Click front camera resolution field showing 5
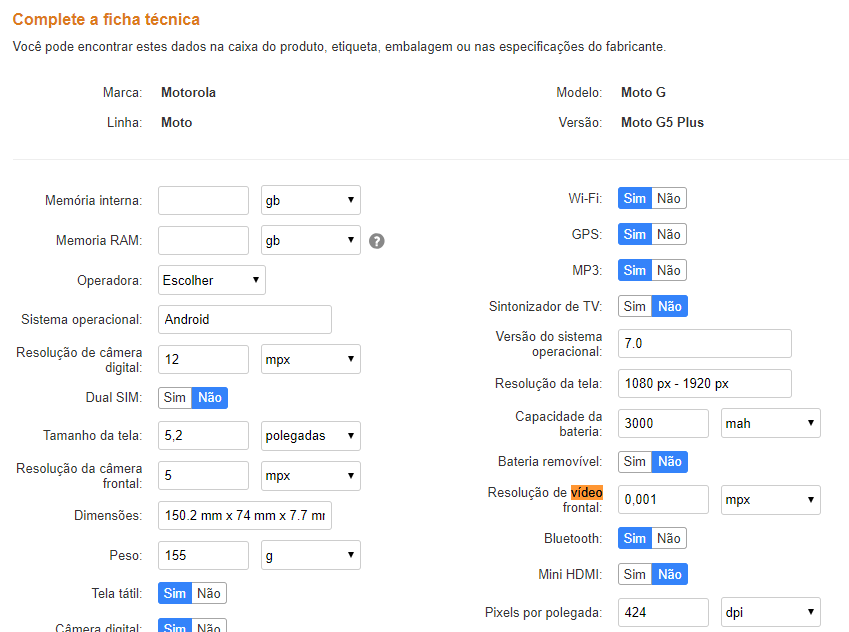The width and height of the screenshot is (849, 632). tap(204, 475)
